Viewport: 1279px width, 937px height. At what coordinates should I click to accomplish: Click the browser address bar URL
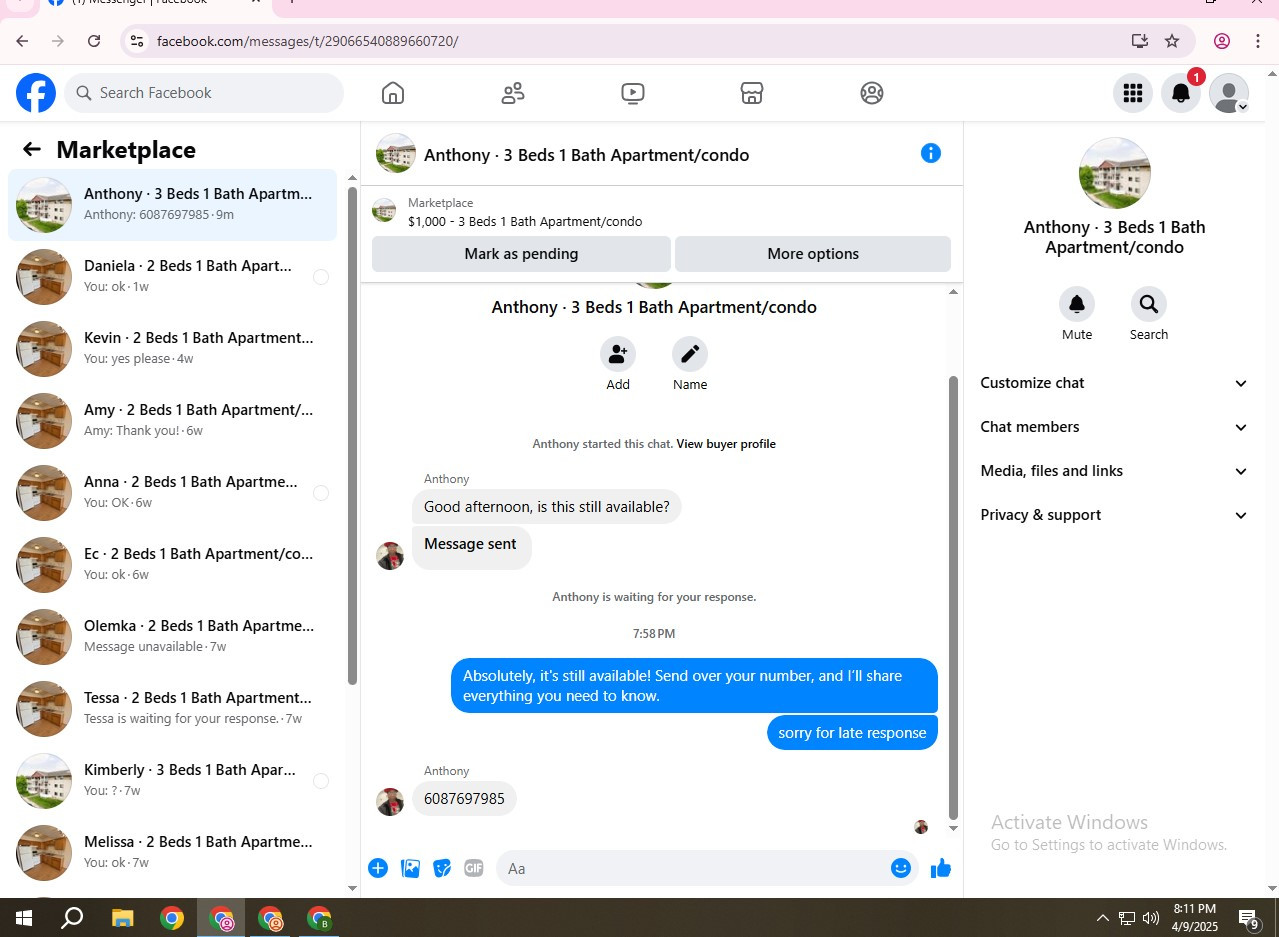click(307, 41)
